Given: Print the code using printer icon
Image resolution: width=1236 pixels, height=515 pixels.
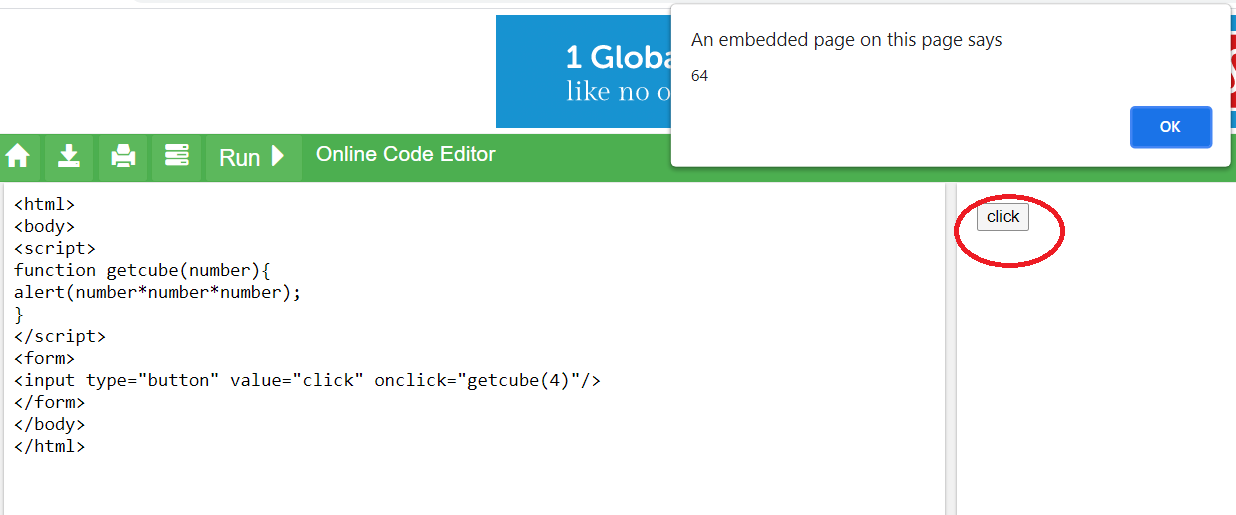Looking at the screenshot, I should pyautogui.click(x=122, y=157).
